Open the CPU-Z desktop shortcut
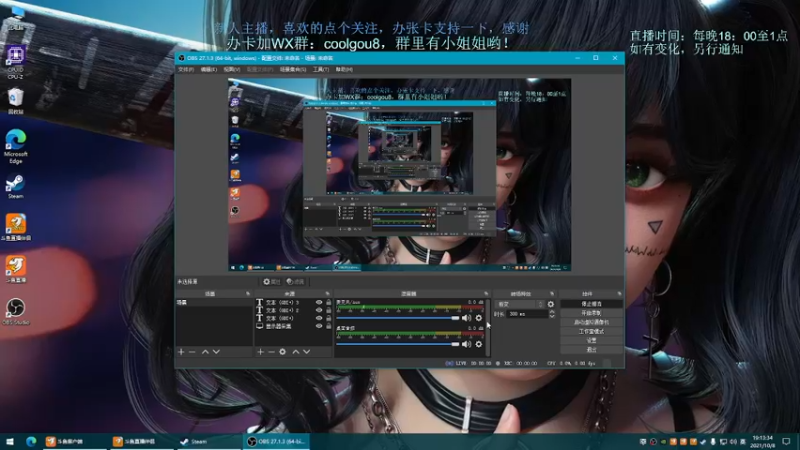Viewport: 800px width, 450px height. click(15, 62)
